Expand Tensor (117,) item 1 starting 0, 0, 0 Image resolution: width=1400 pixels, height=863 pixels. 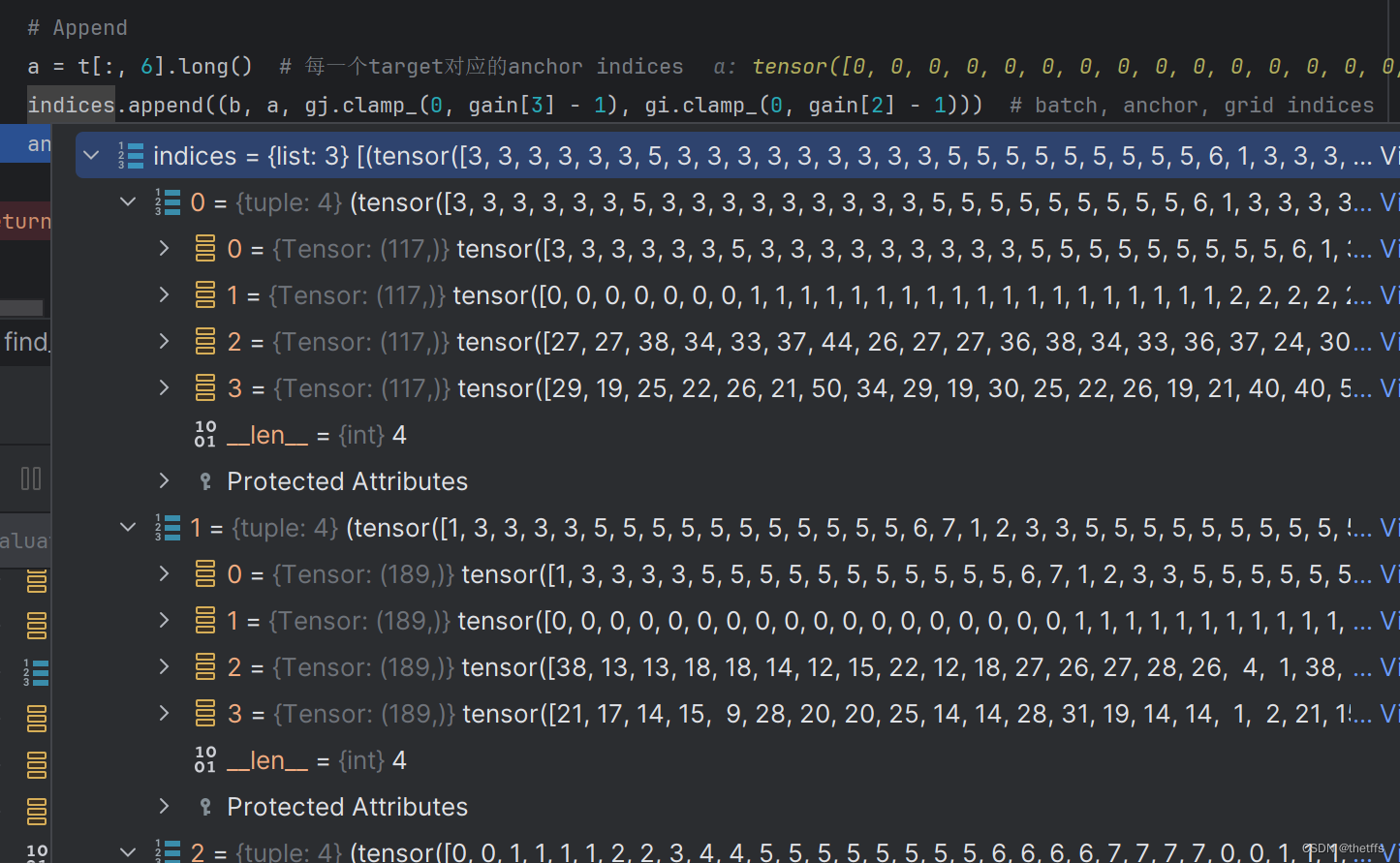pyautogui.click(x=165, y=294)
